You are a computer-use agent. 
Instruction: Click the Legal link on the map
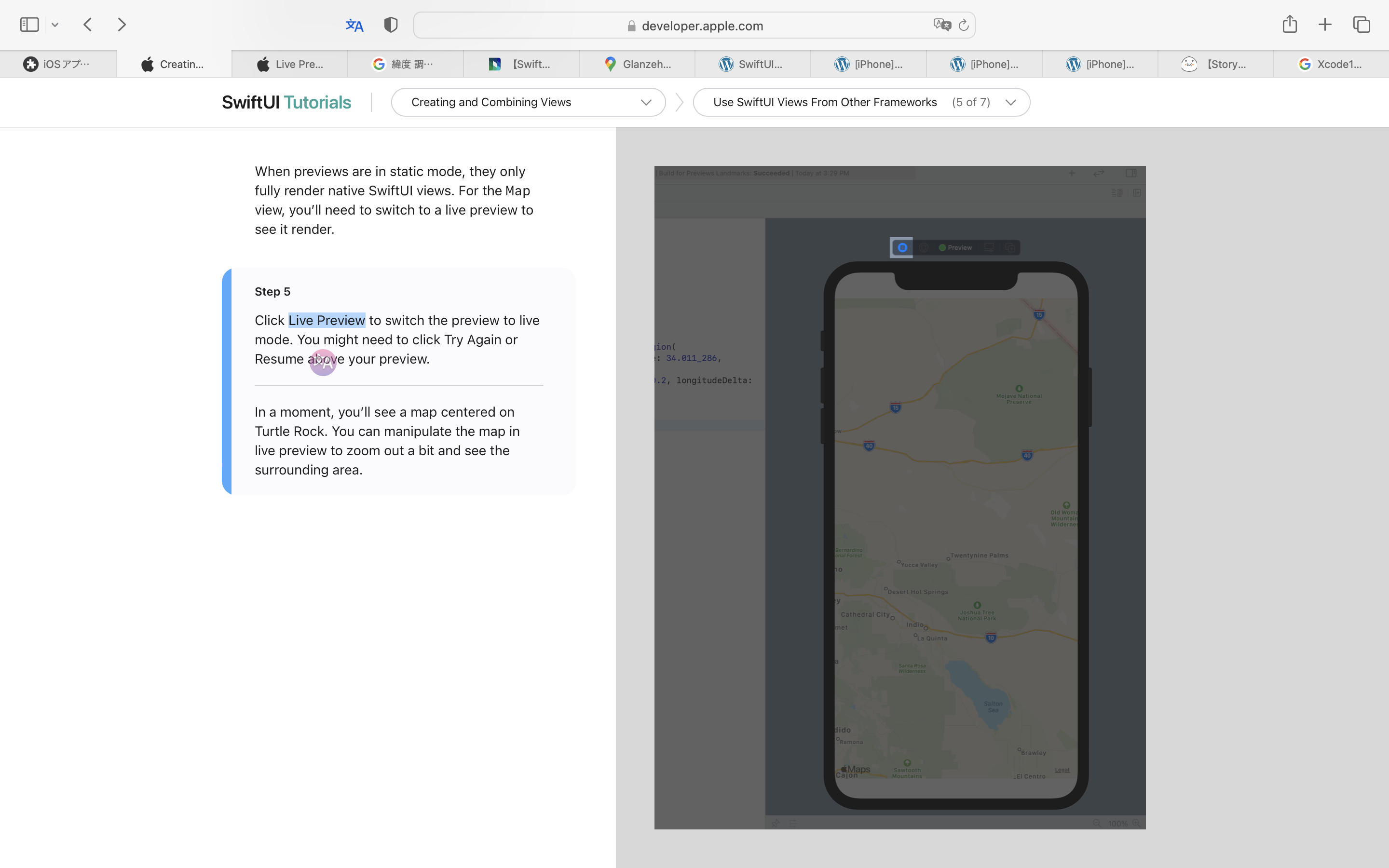[1062, 770]
